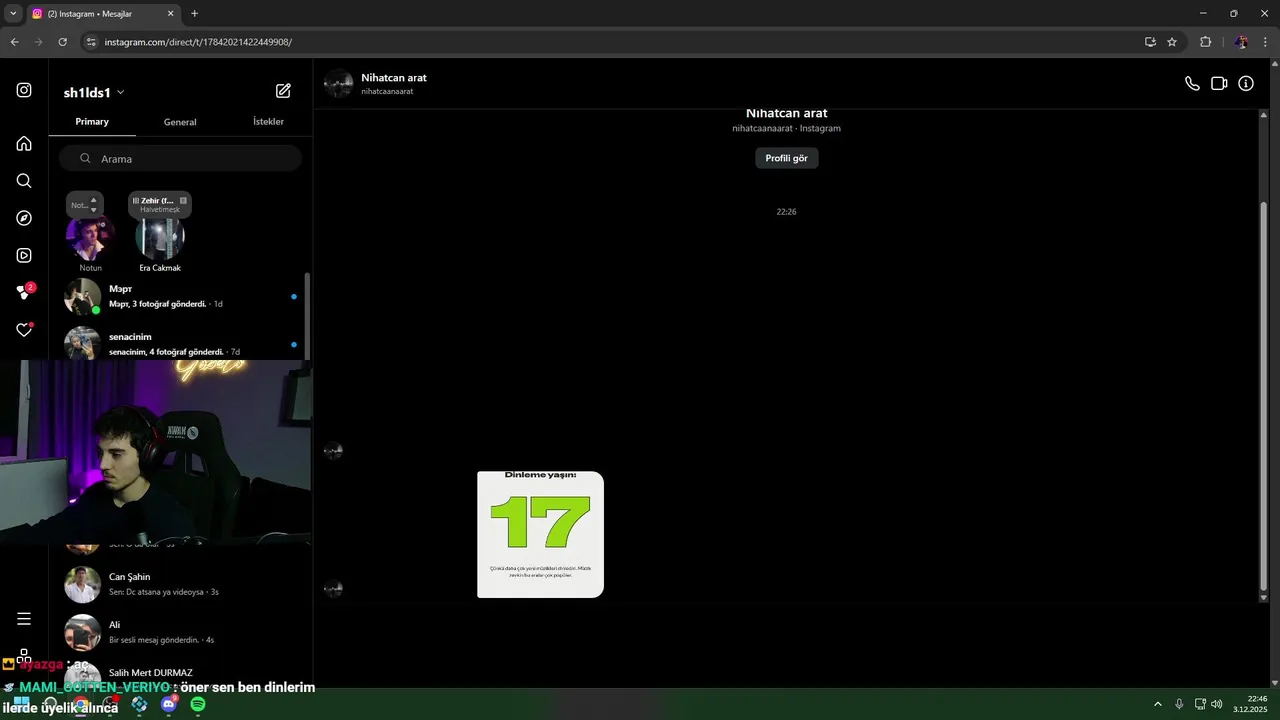The height and width of the screenshot is (720, 1280).
Task: Open the Dinleme yaşın 17 image
Action: pyautogui.click(x=540, y=534)
